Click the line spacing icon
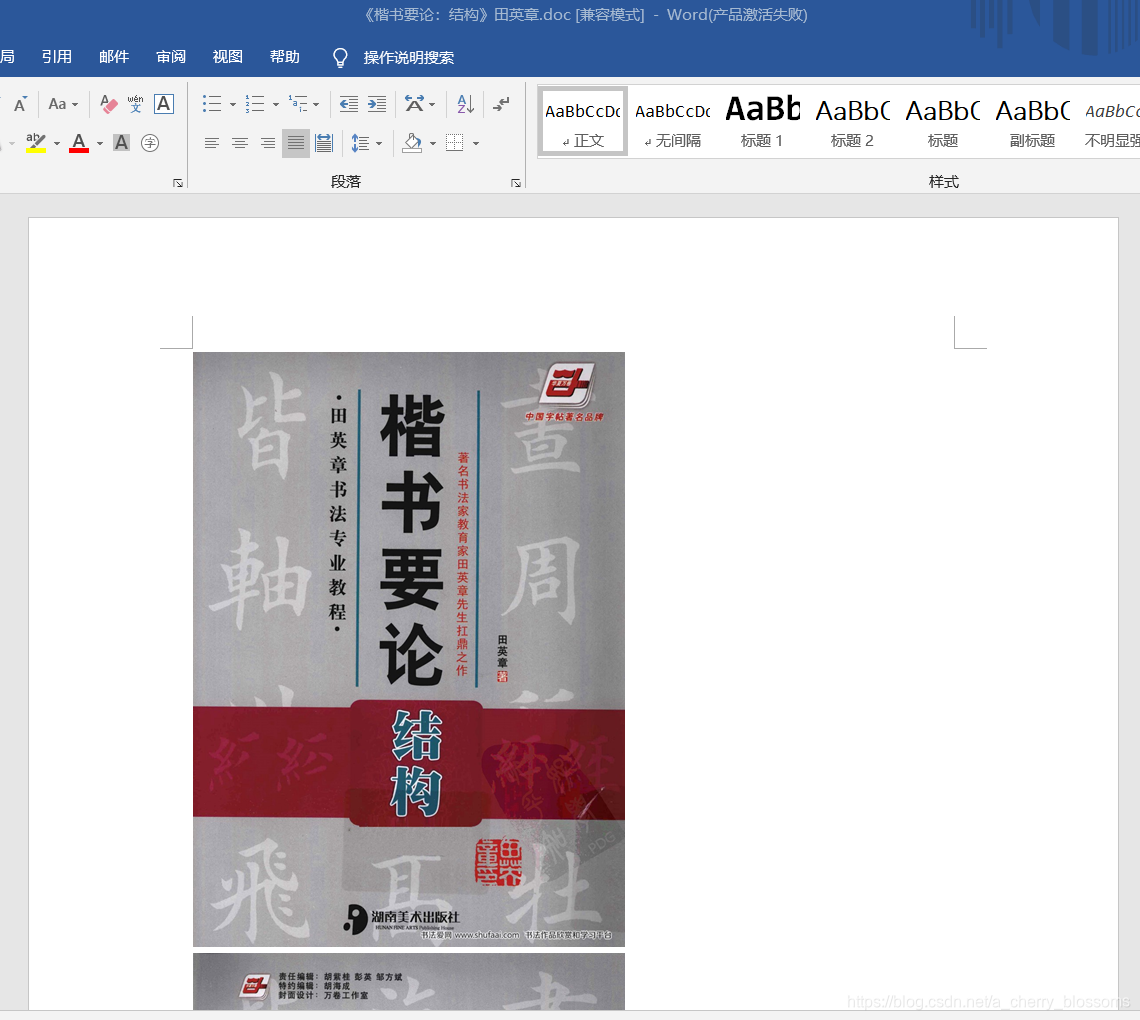Viewport: 1140px width, 1020px height. 361,143
